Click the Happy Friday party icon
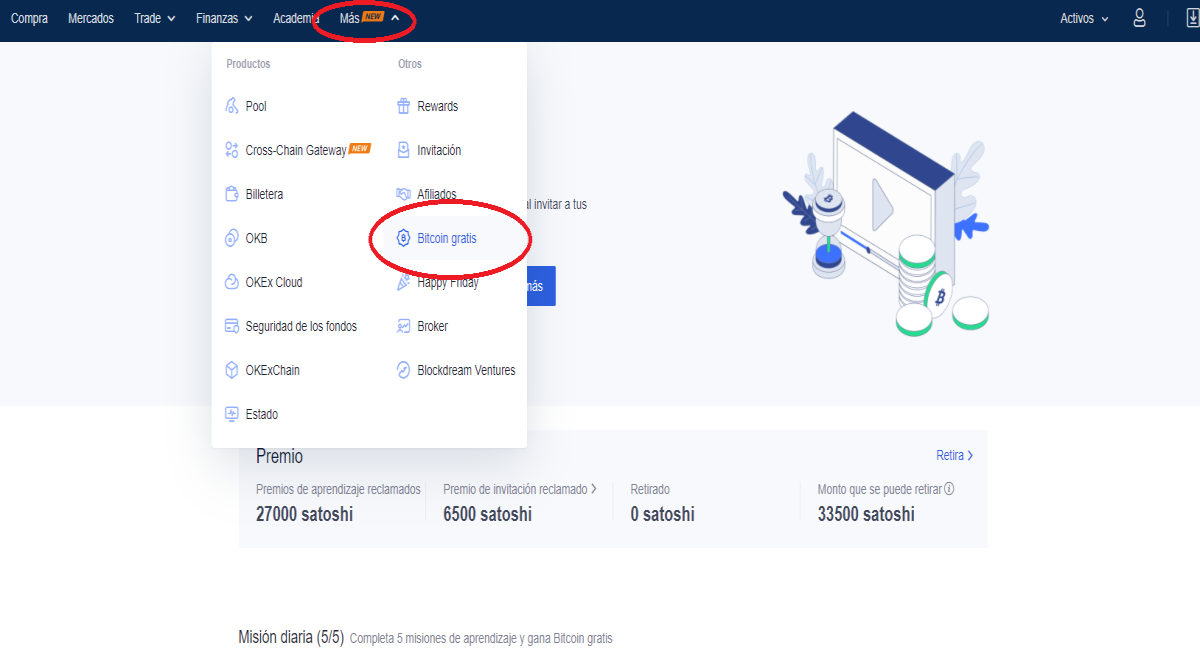Viewport: 1200px width, 672px height. click(x=404, y=282)
